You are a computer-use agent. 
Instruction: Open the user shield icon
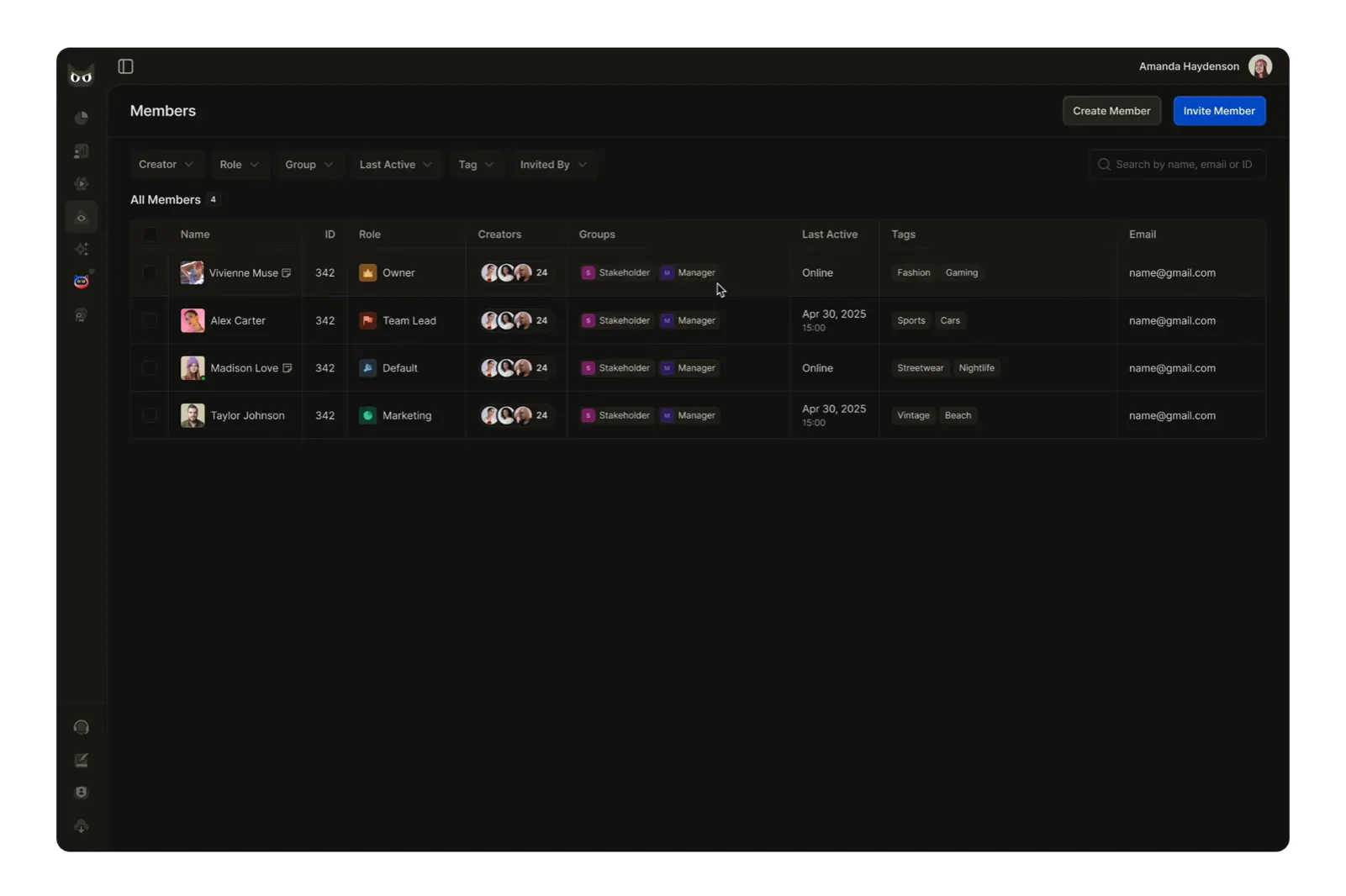coord(82,793)
